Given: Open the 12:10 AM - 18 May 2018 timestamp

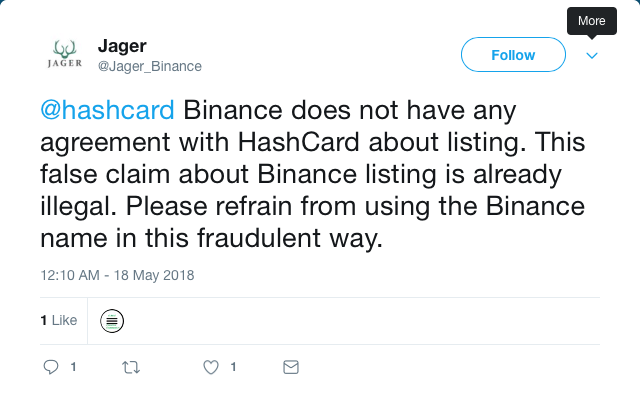Looking at the screenshot, I should point(117,275).
